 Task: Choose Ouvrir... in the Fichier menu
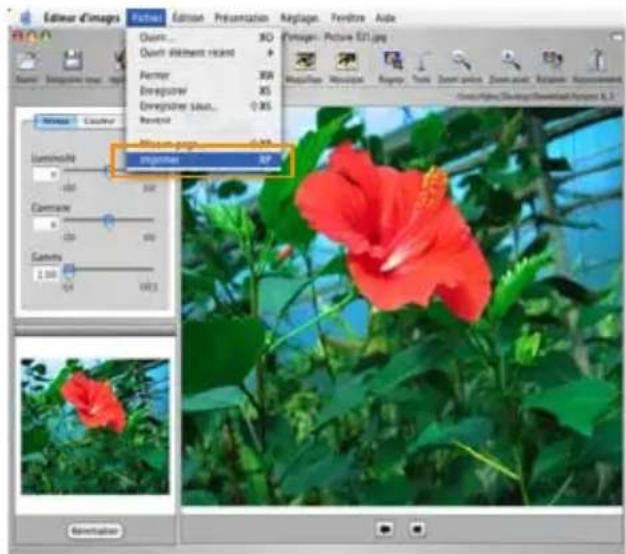click(x=204, y=37)
